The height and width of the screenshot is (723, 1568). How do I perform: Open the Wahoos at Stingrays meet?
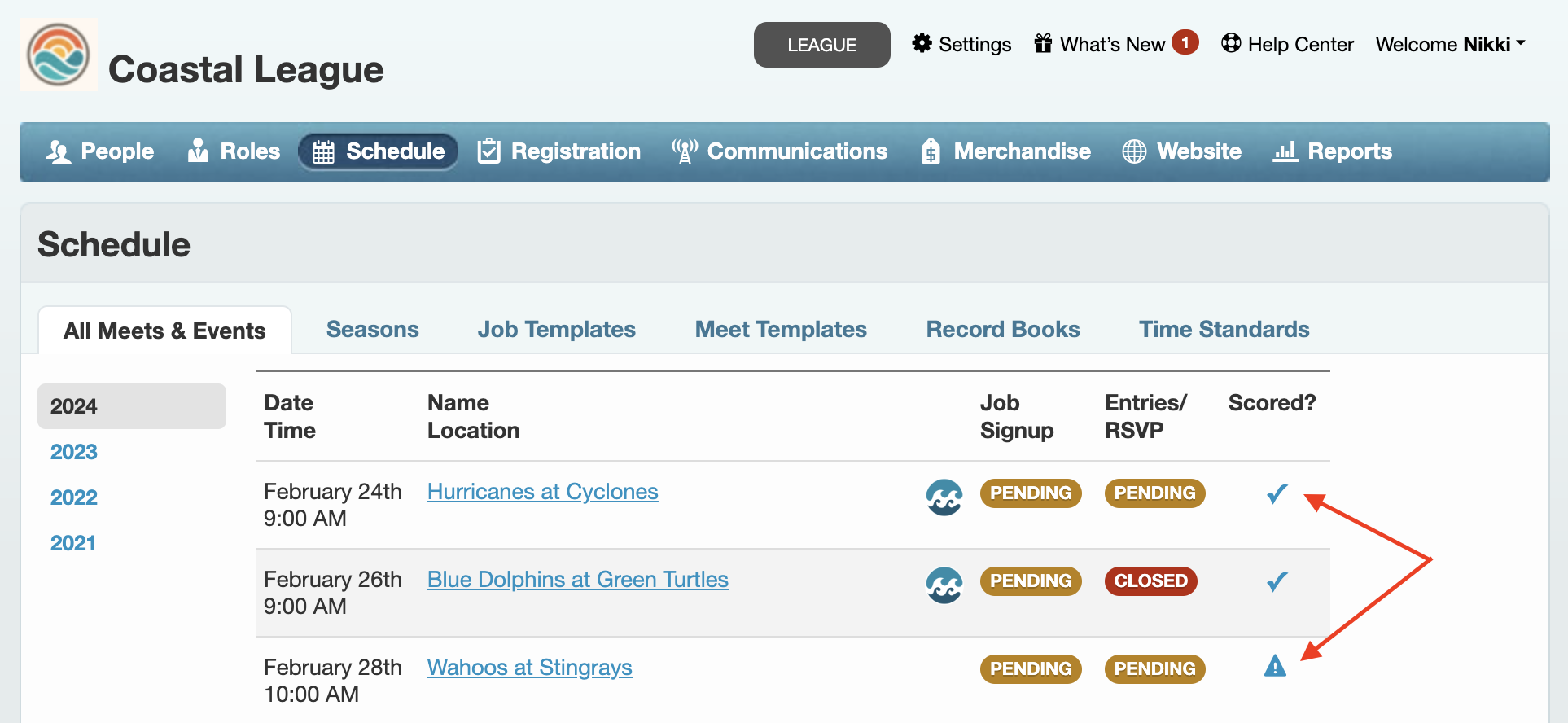(530, 668)
